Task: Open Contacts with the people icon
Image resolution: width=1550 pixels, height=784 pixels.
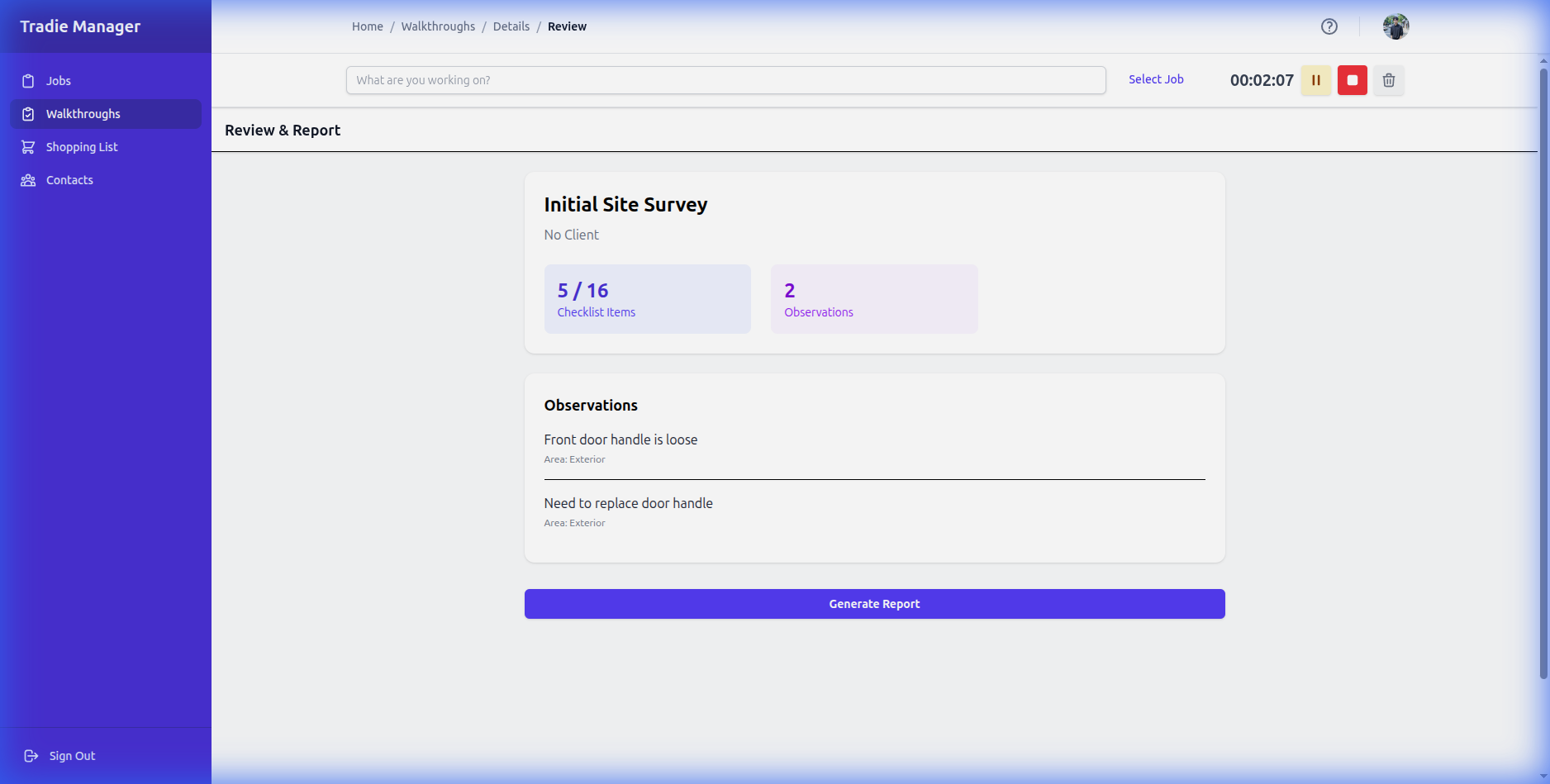Action: (x=29, y=179)
